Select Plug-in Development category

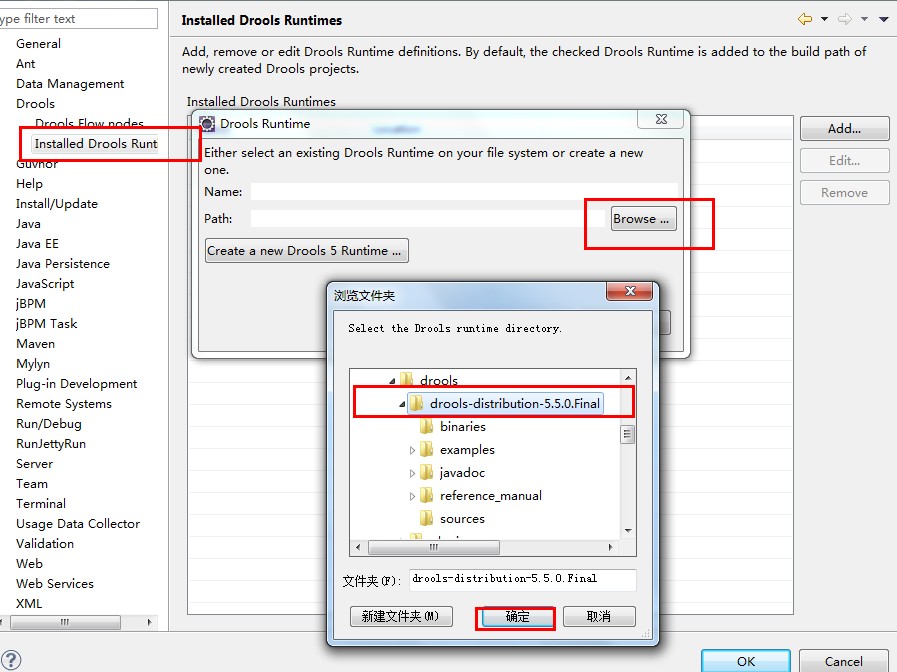point(77,384)
